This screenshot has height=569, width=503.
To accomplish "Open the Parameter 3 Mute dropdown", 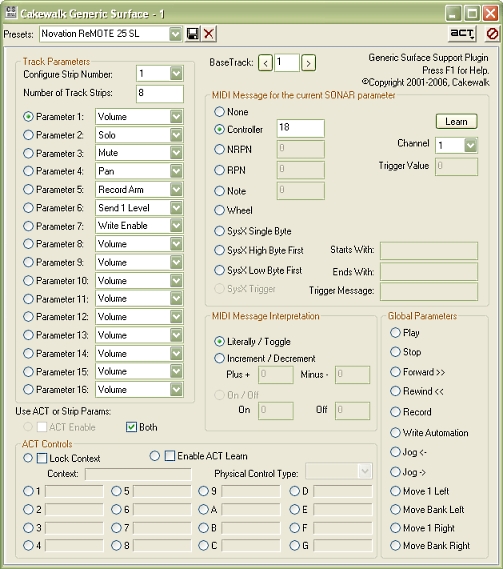I will pyautogui.click(x=176, y=153).
